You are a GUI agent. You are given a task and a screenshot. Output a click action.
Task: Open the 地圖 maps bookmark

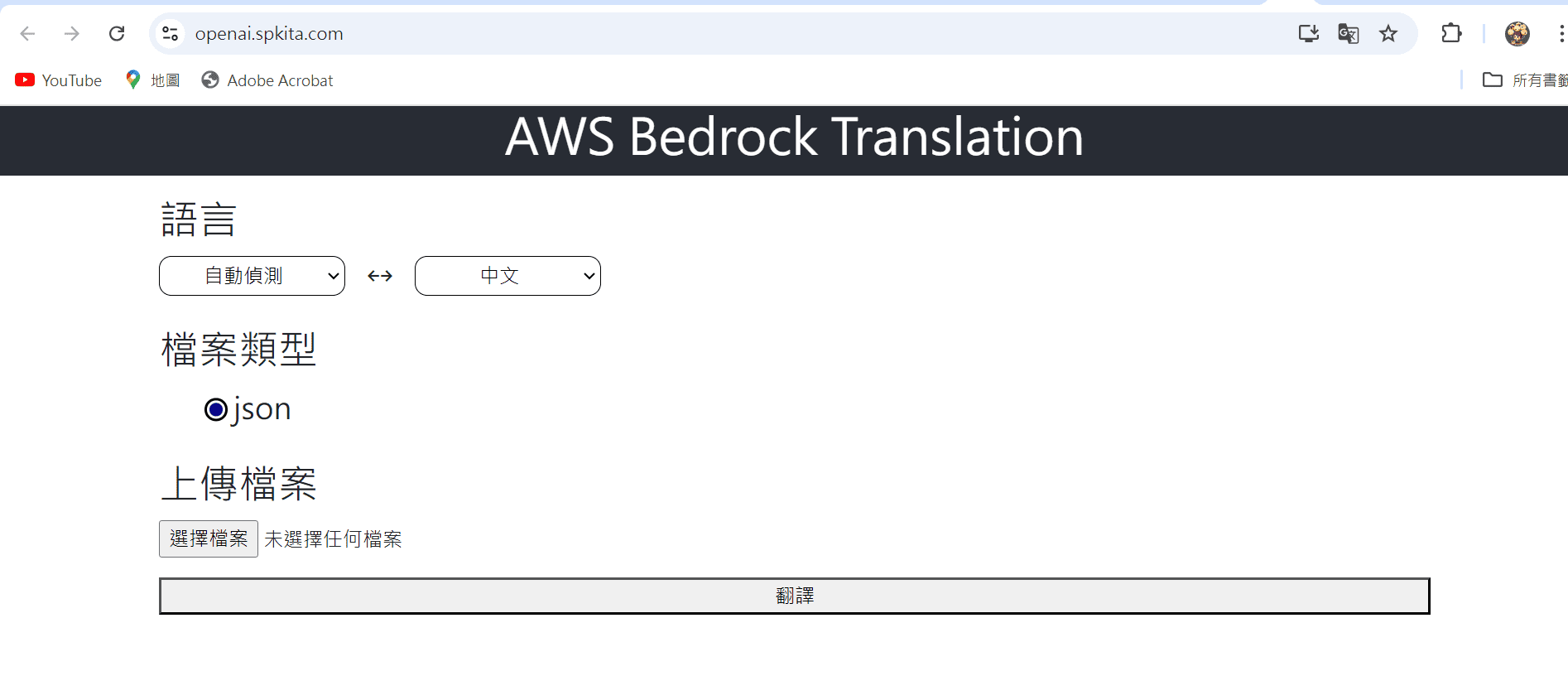(152, 80)
